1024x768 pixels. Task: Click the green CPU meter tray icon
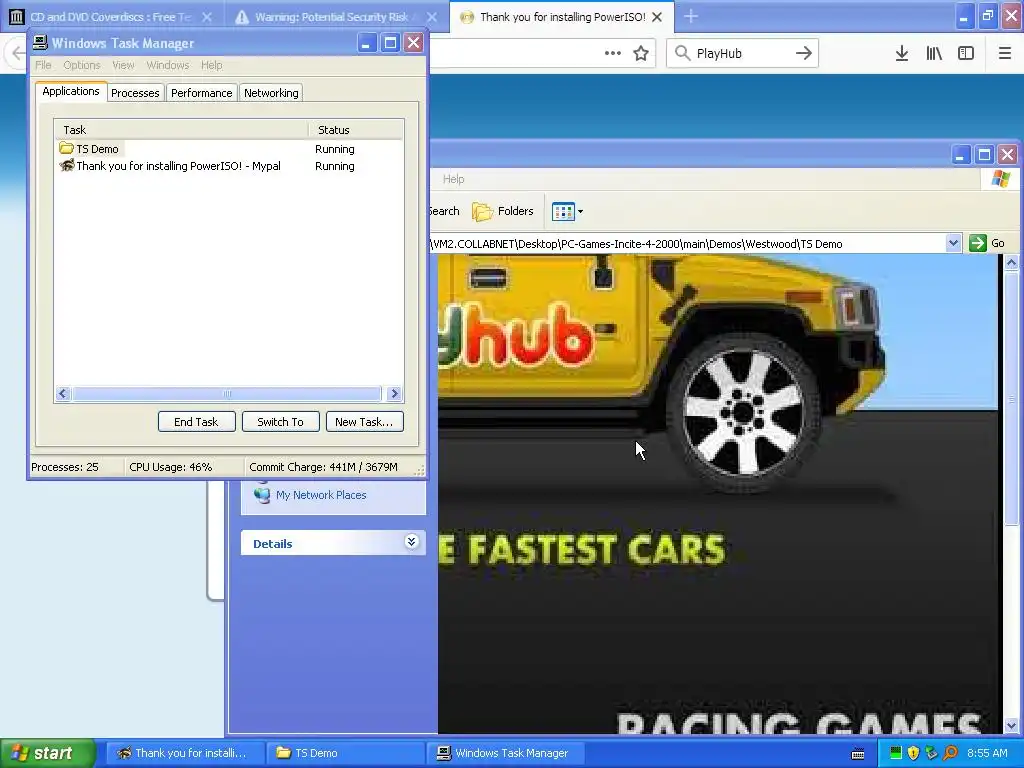(896, 753)
